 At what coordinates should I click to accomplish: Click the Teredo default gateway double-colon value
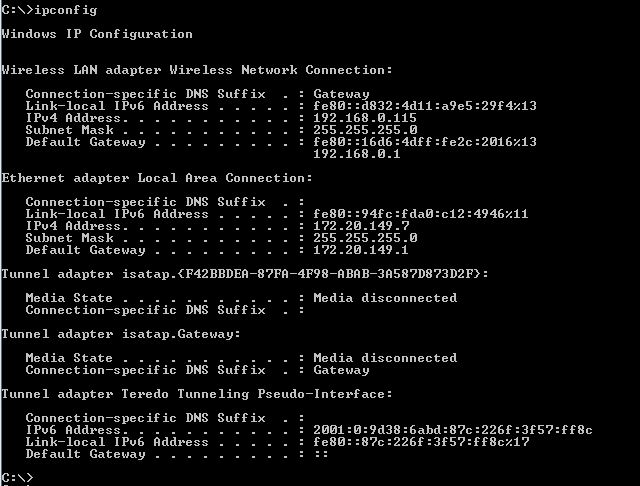(321, 453)
